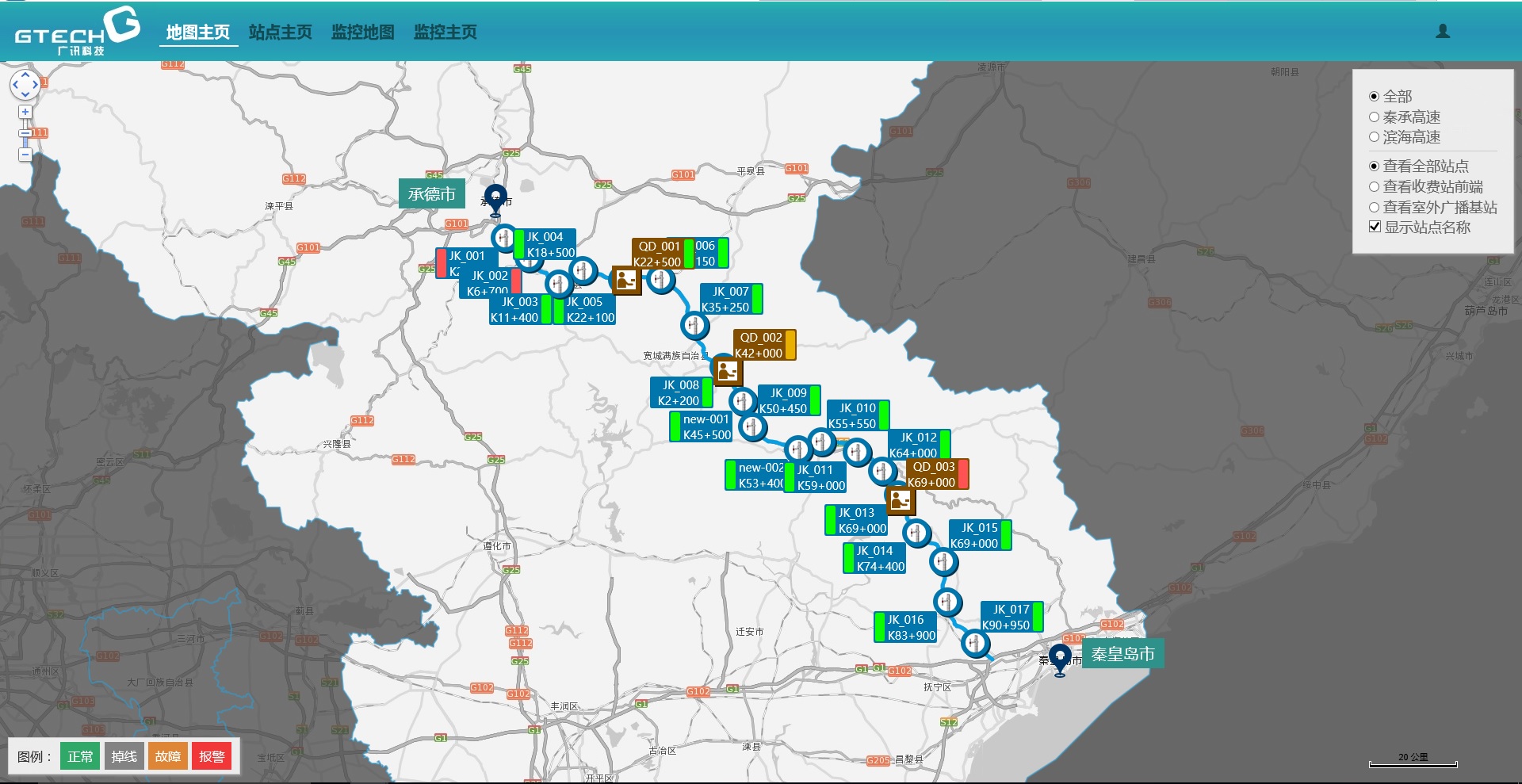The height and width of the screenshot is (784, 1522).
Task: Open the 站点主页 tab
Action: tap(280, 32)
